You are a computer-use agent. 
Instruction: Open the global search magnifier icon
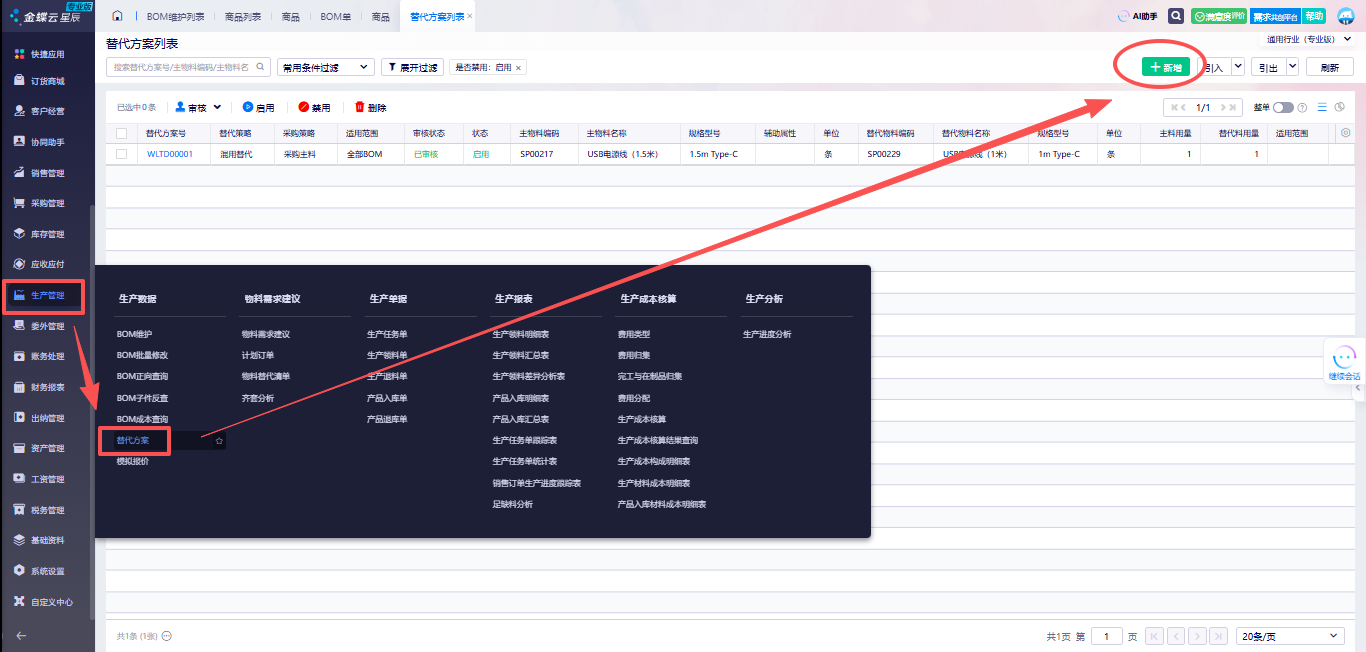point(1176,16)
